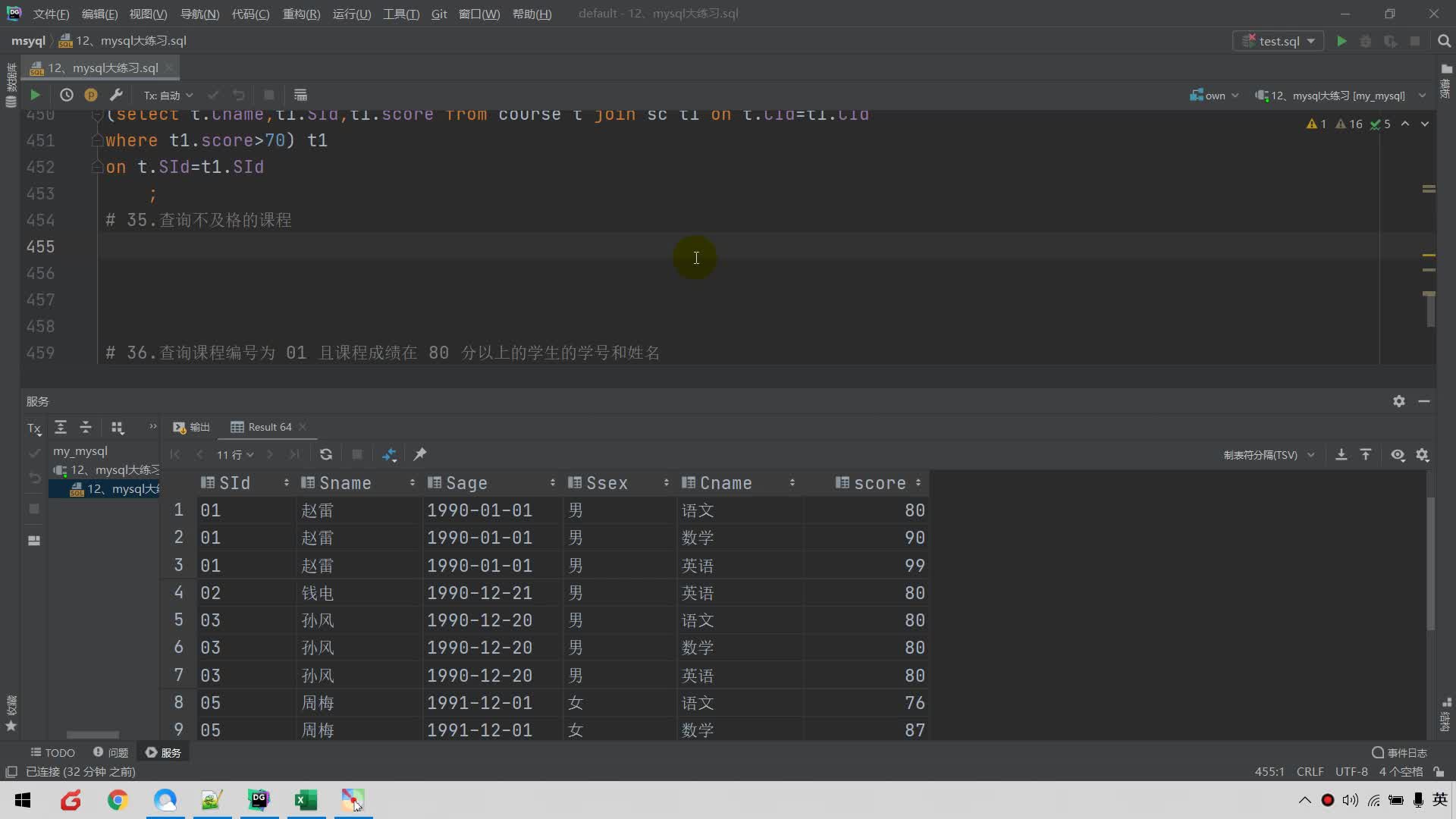This screenshot has height=819, width=1456.
Task: Collapse all services tree nodes
Action: [x=86, y=427]
